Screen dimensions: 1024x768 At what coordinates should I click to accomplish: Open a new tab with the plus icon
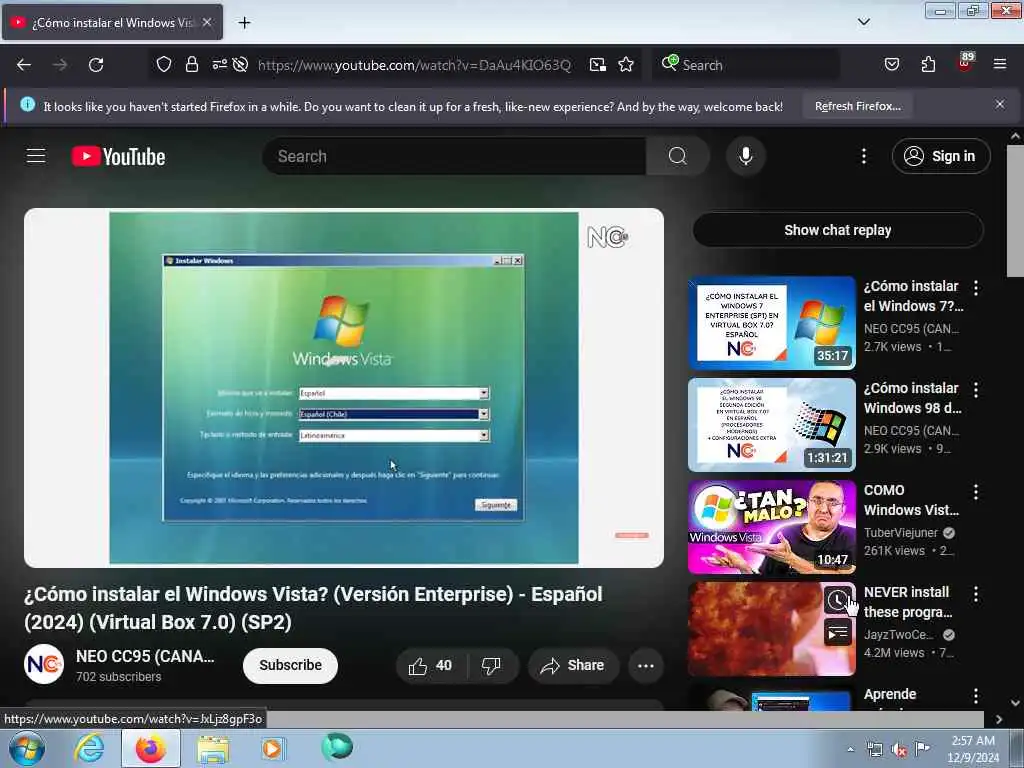tap(244, 23)
